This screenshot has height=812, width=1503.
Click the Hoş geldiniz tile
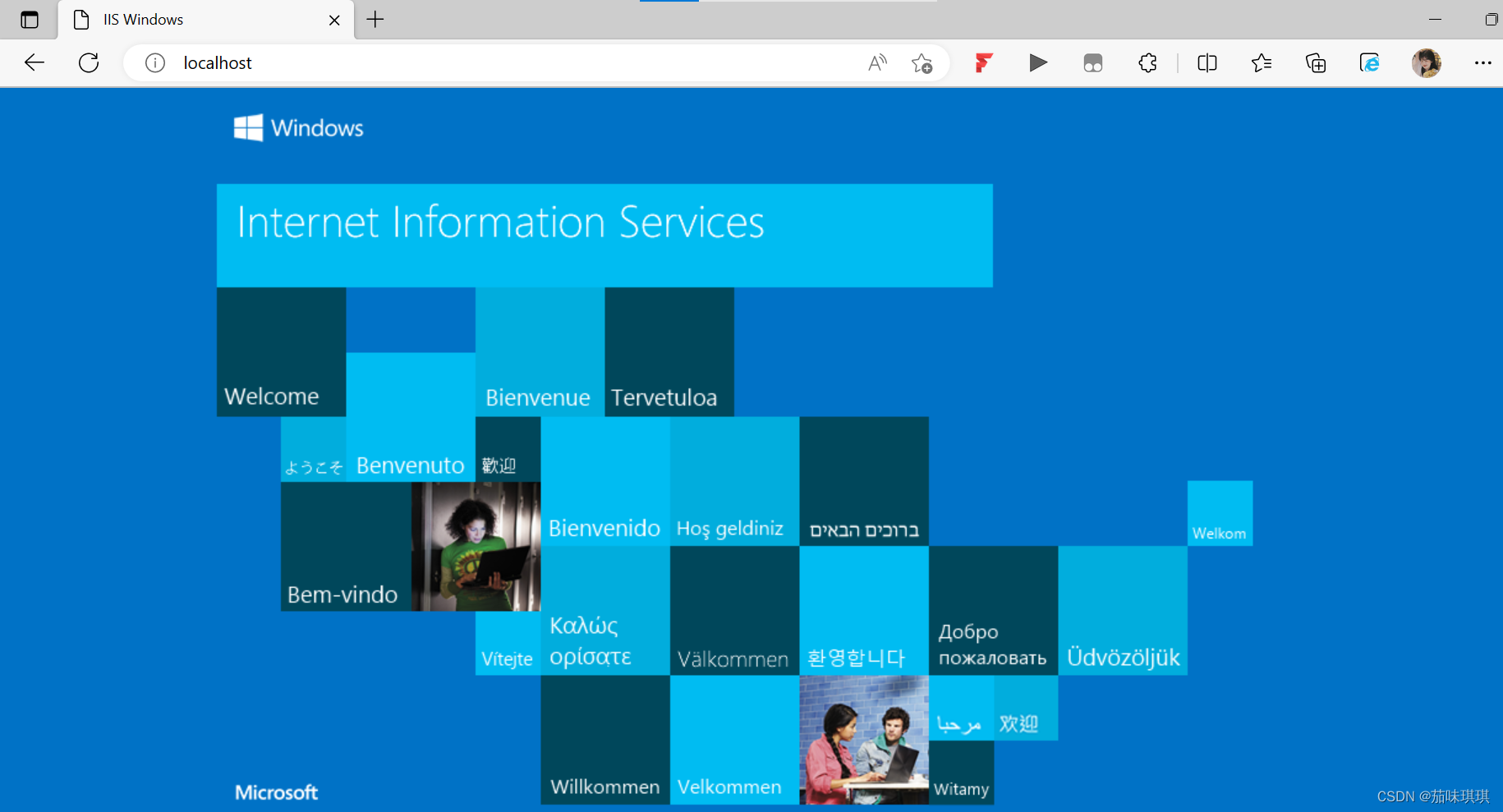(x=734, y=481)
